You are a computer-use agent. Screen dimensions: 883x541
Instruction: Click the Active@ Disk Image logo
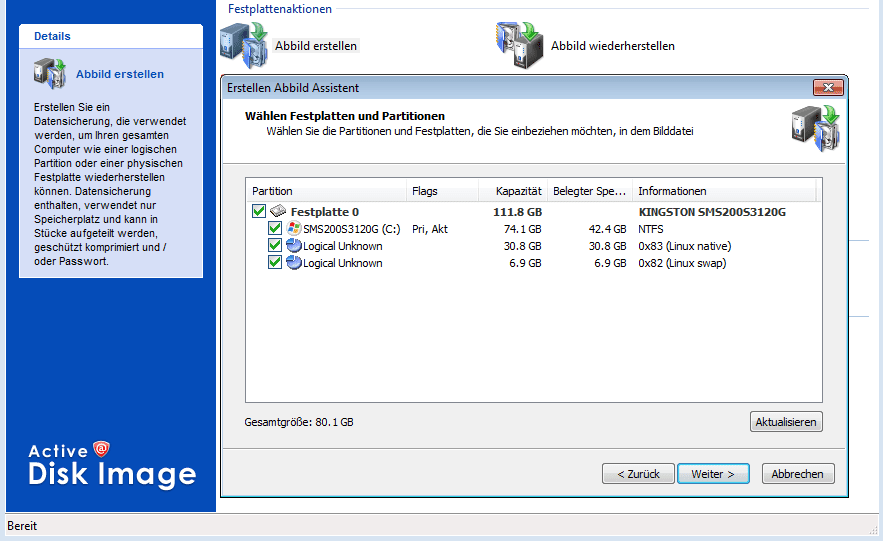pos(112,464)
